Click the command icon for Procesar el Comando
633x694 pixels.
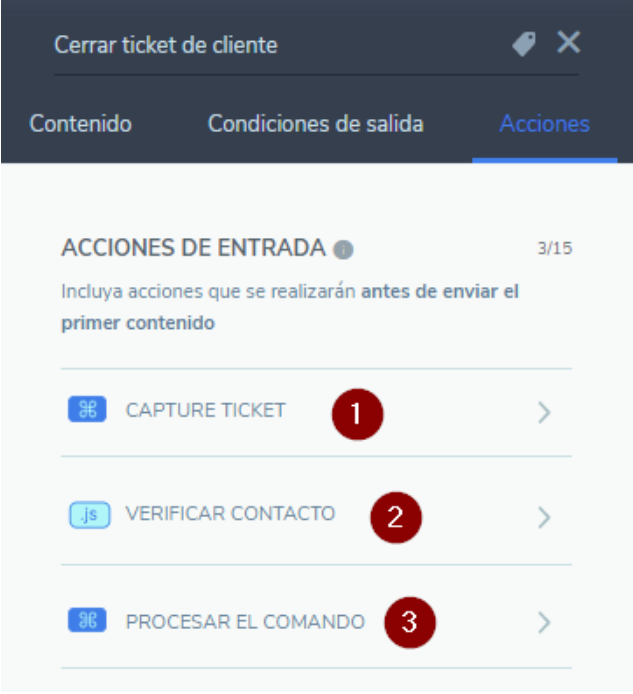[87, 620]
